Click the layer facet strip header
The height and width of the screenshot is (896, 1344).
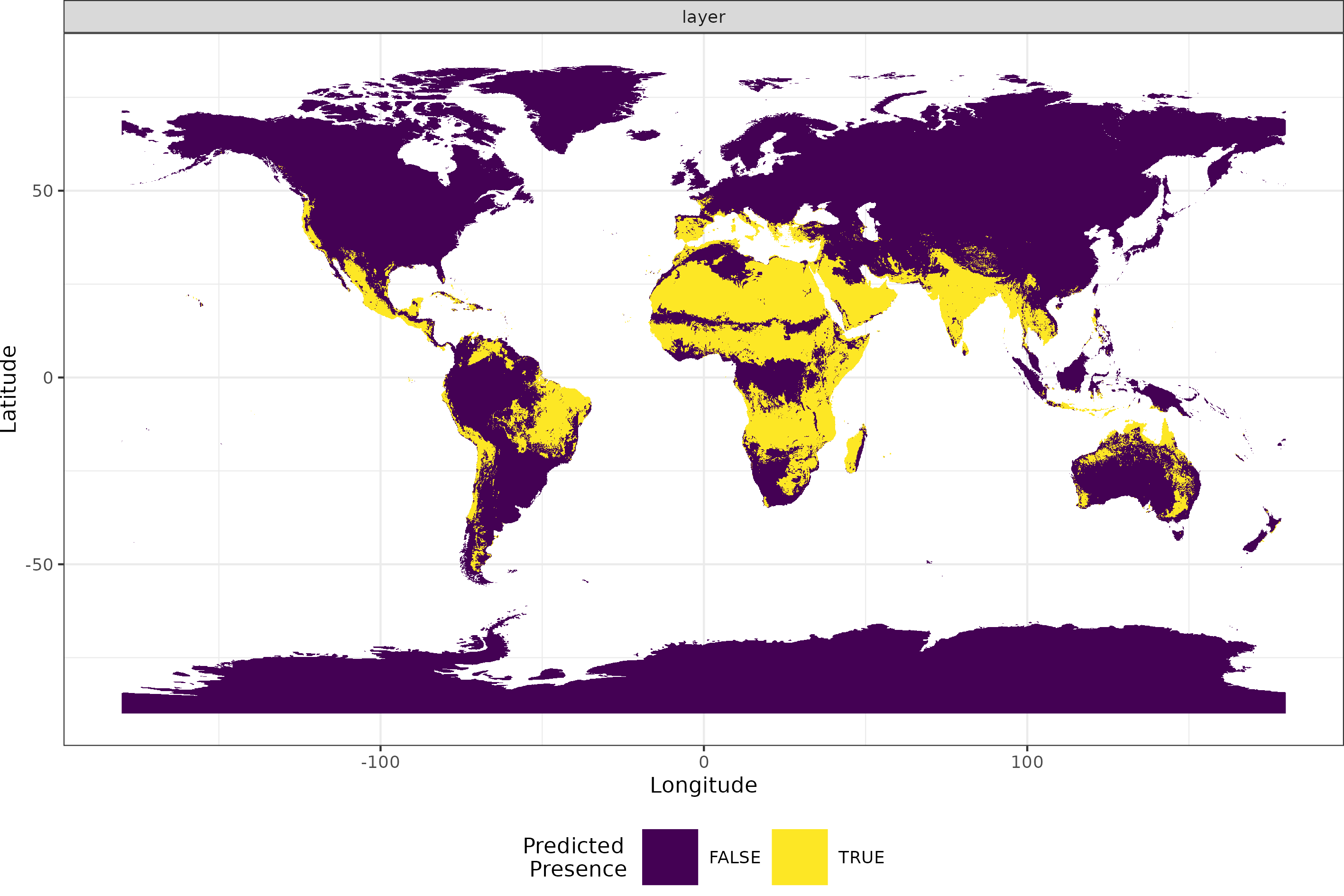pyautogui.click(x=703, y=17)
